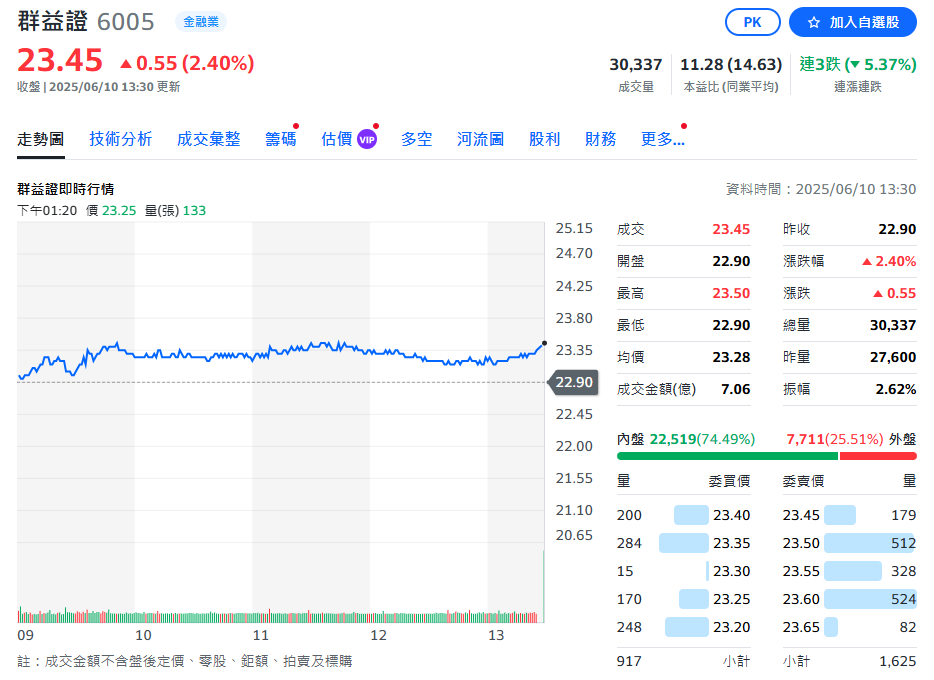Click the large price 23.45 header
The image size is (934, 680).
60,61
